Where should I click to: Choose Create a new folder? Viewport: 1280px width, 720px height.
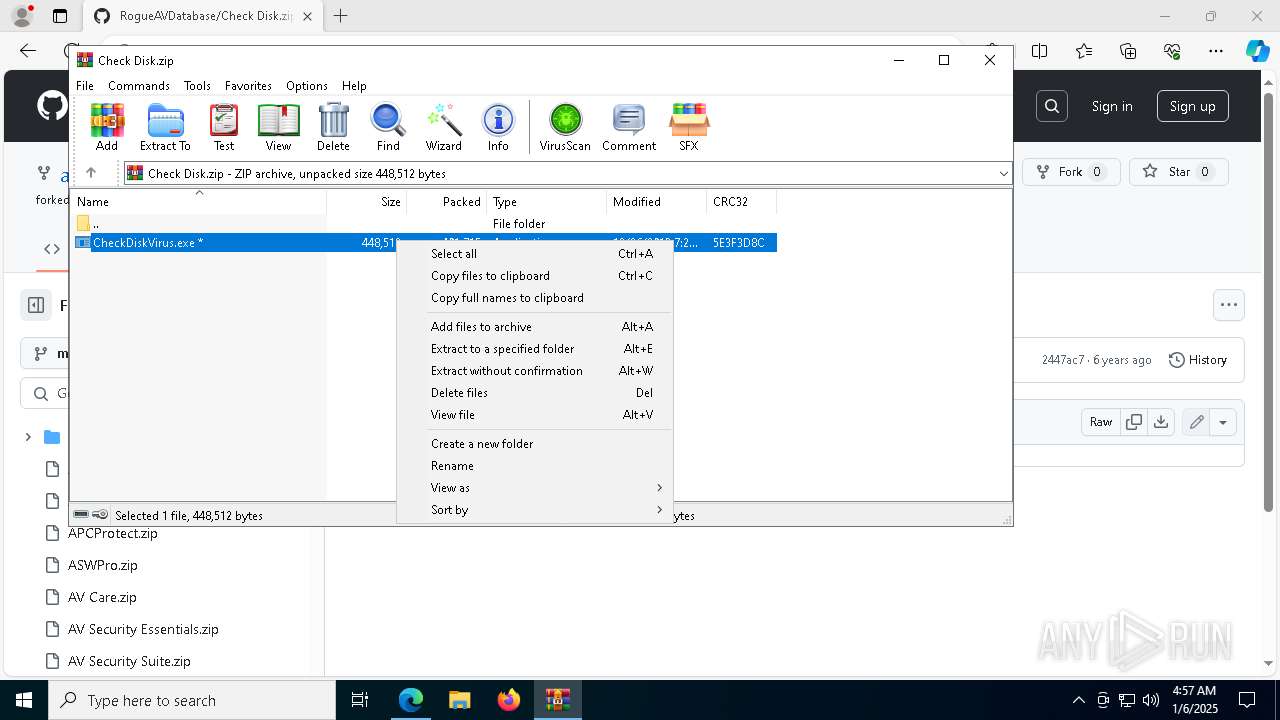click(x=535, y=444)
